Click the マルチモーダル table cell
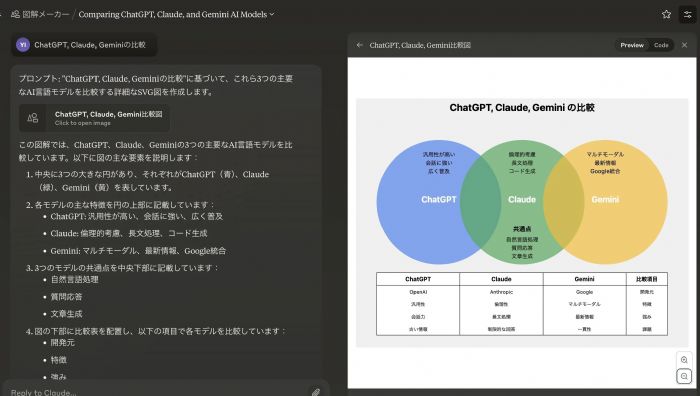Image resolution: width=700 pixels, height=396 pixels. [x=584, y=304]
